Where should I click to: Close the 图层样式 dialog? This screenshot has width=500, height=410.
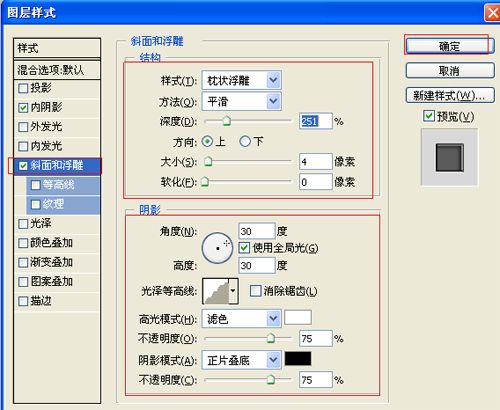(x=492, y=13)
